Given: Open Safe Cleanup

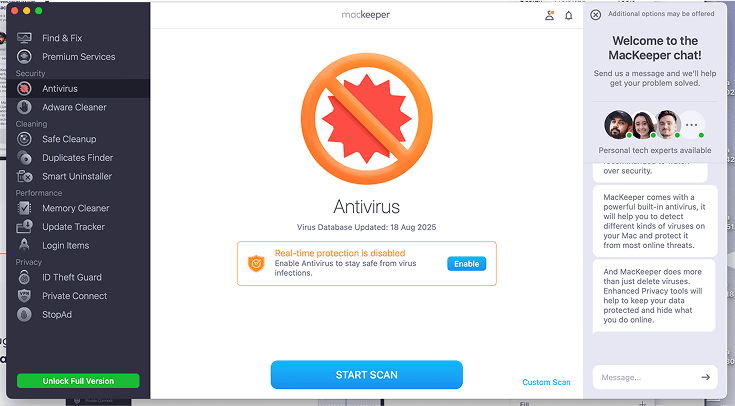Looking at the screenshot, I should pos(69,139).
